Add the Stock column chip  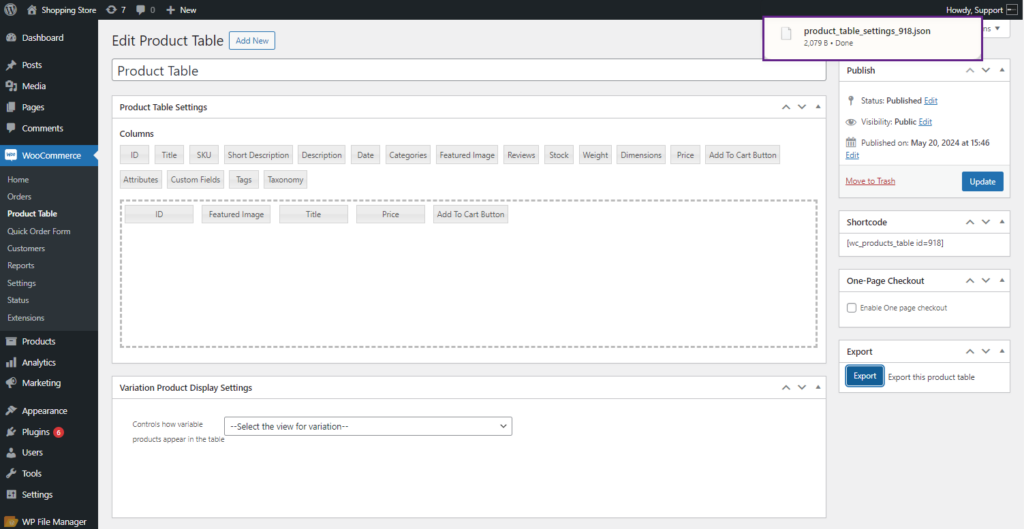point(559,155)
